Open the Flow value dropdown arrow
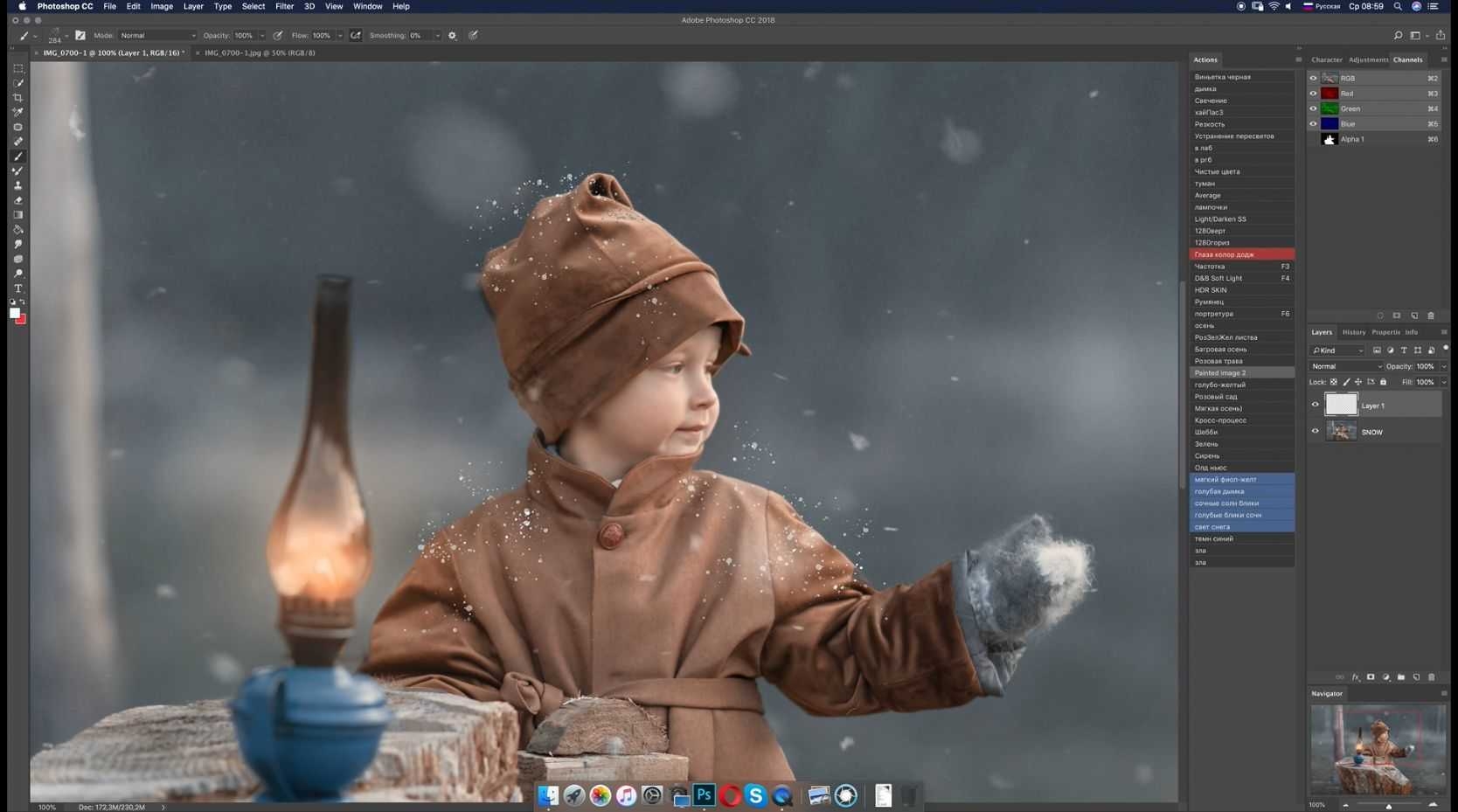The height and width of the screenshot is (812, 1458). (x=340, y=36)
